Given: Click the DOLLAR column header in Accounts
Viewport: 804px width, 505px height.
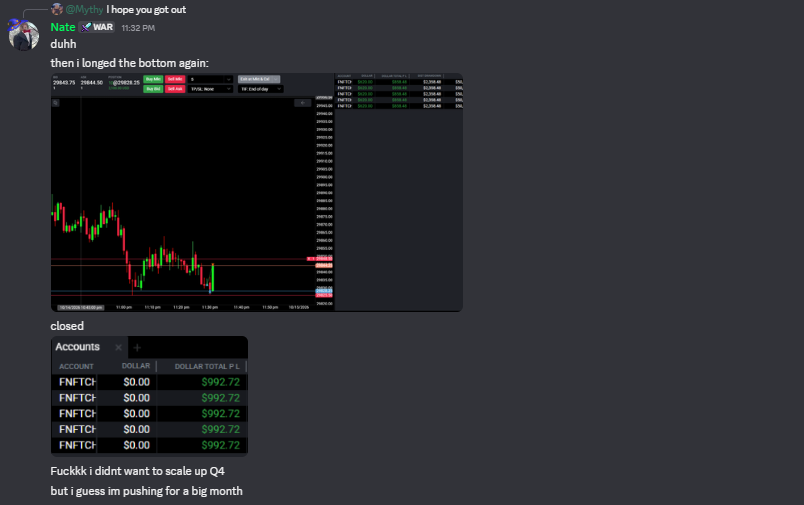Looking at the screenshot, I should coord(136,366).
